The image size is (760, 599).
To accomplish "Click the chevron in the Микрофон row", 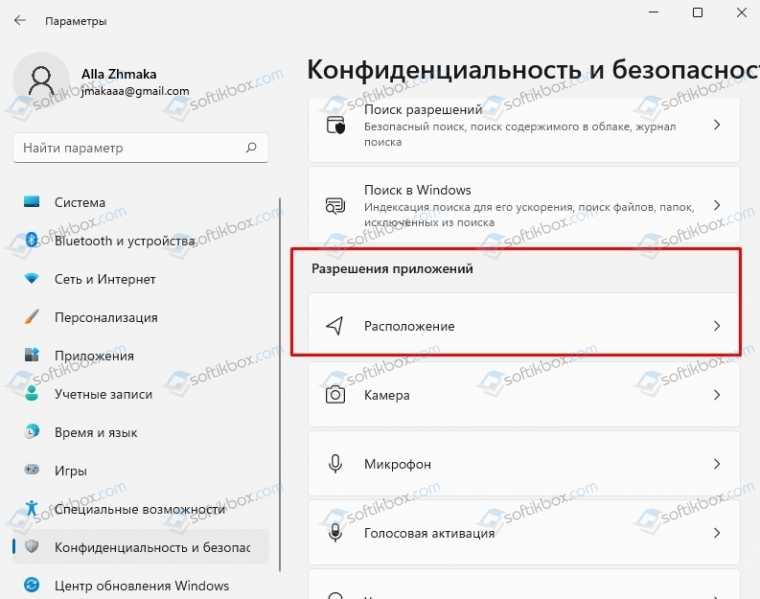I will tap(717, 464).
